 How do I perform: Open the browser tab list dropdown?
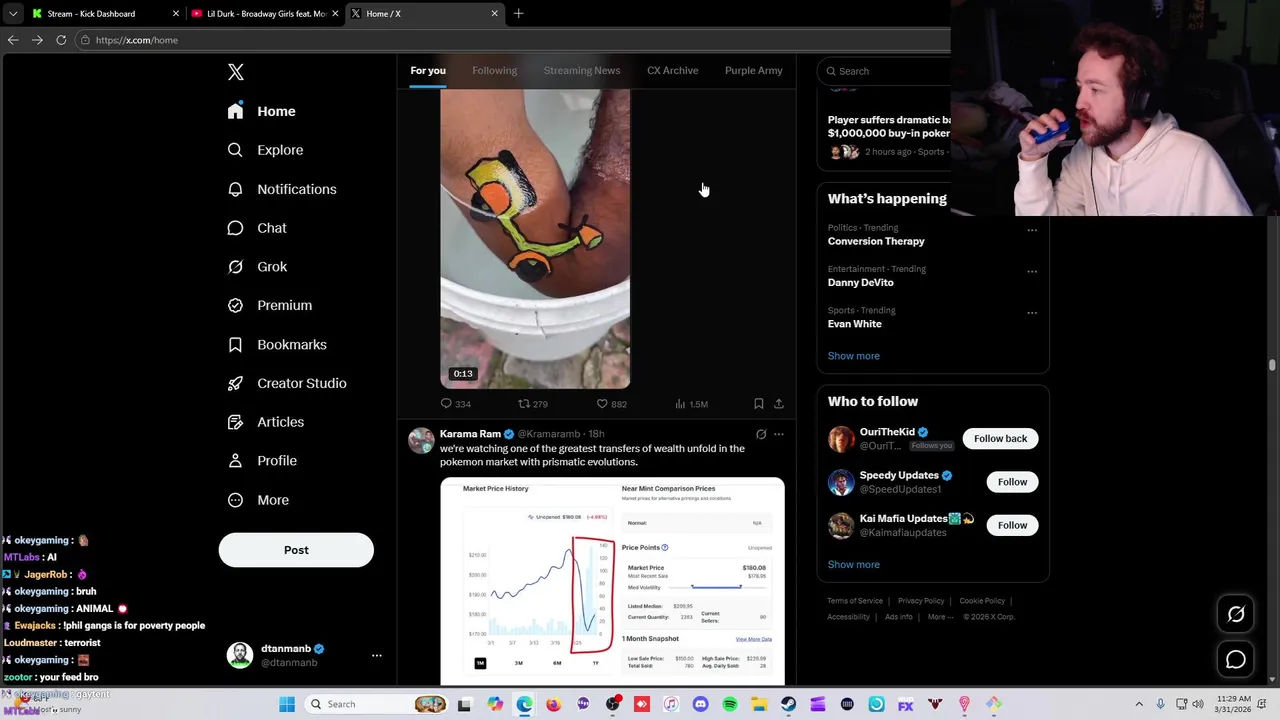(13, 14)
